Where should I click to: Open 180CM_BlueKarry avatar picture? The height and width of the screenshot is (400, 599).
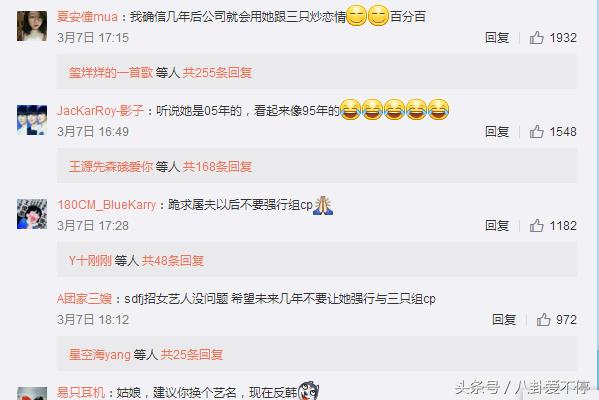pyautogui.click(x=32, y=214)
